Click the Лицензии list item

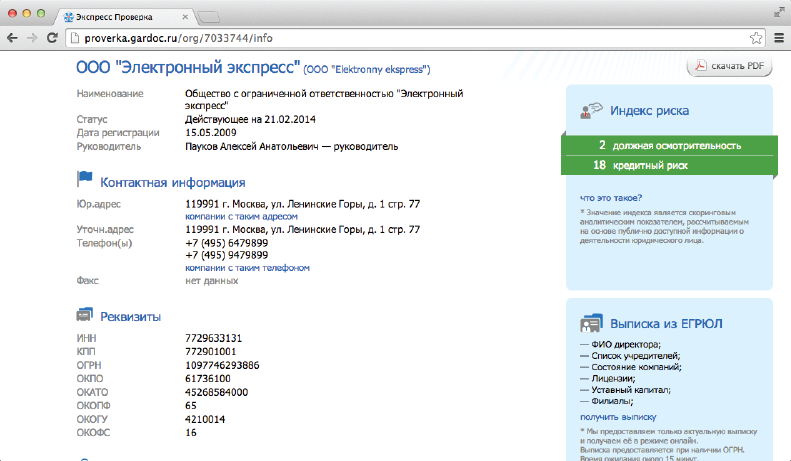pyautogui.click(x=613, y=378)
